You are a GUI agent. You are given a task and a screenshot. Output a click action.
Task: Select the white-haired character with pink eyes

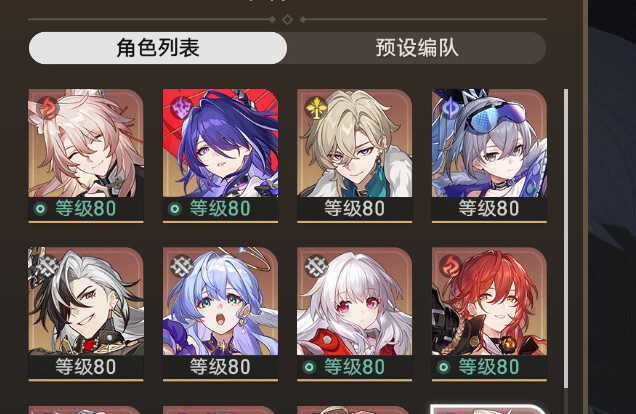tap(355, 314)
